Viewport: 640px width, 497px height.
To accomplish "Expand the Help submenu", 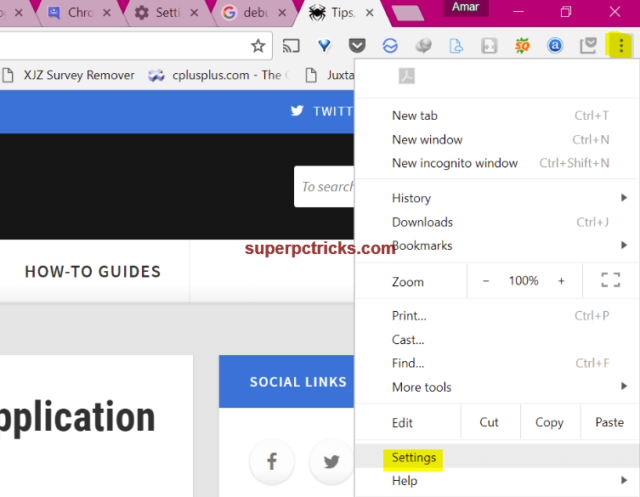I will click(x=497, y=481).
